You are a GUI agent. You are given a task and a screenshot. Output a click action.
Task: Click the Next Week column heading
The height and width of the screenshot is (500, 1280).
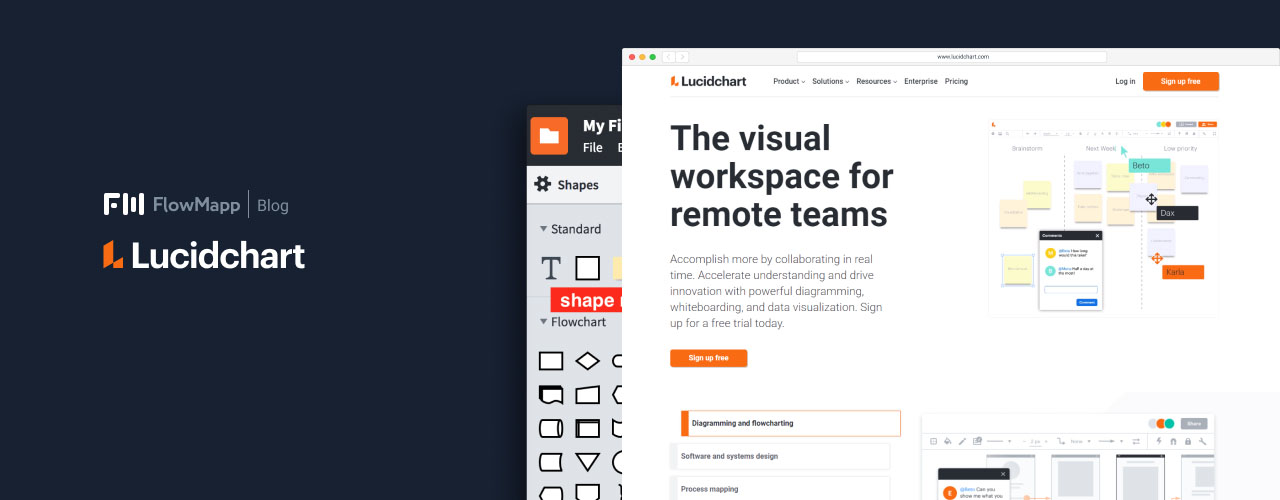1101,148
